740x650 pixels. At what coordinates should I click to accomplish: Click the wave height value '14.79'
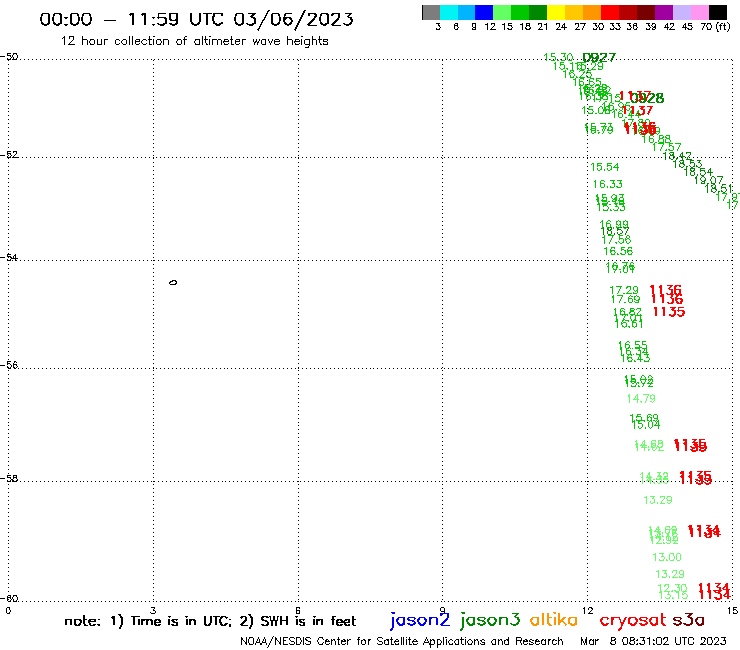641,399
